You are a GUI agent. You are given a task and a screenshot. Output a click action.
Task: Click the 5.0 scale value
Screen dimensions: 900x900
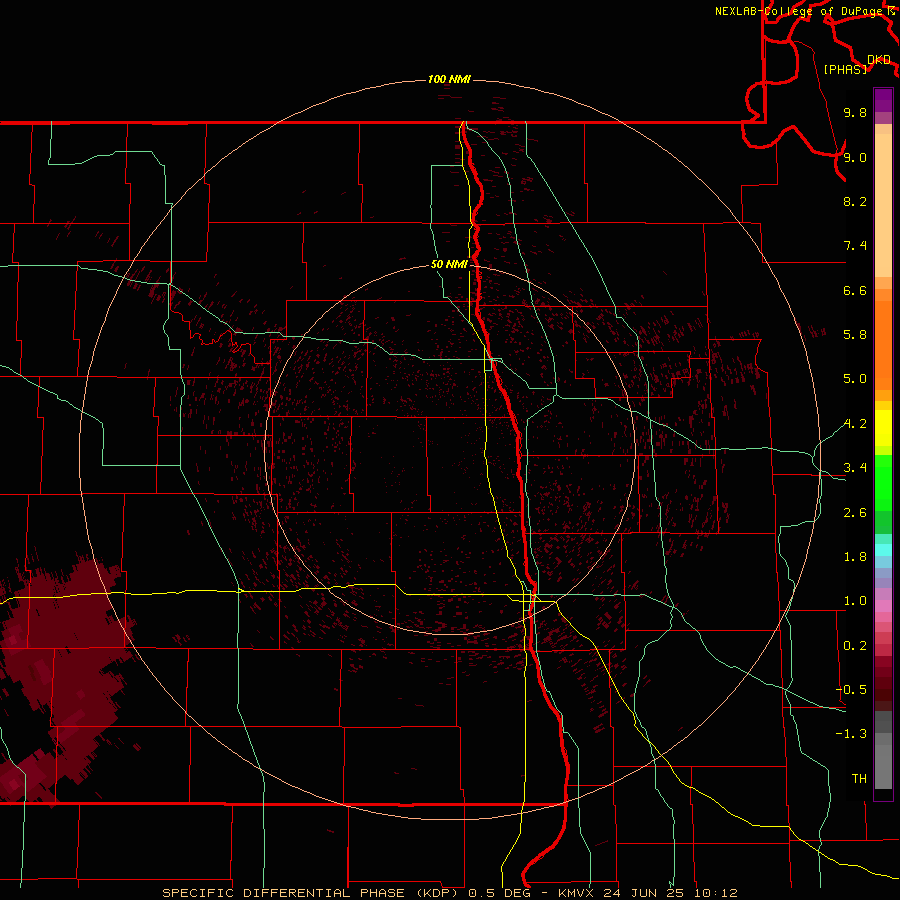[855, 379]
